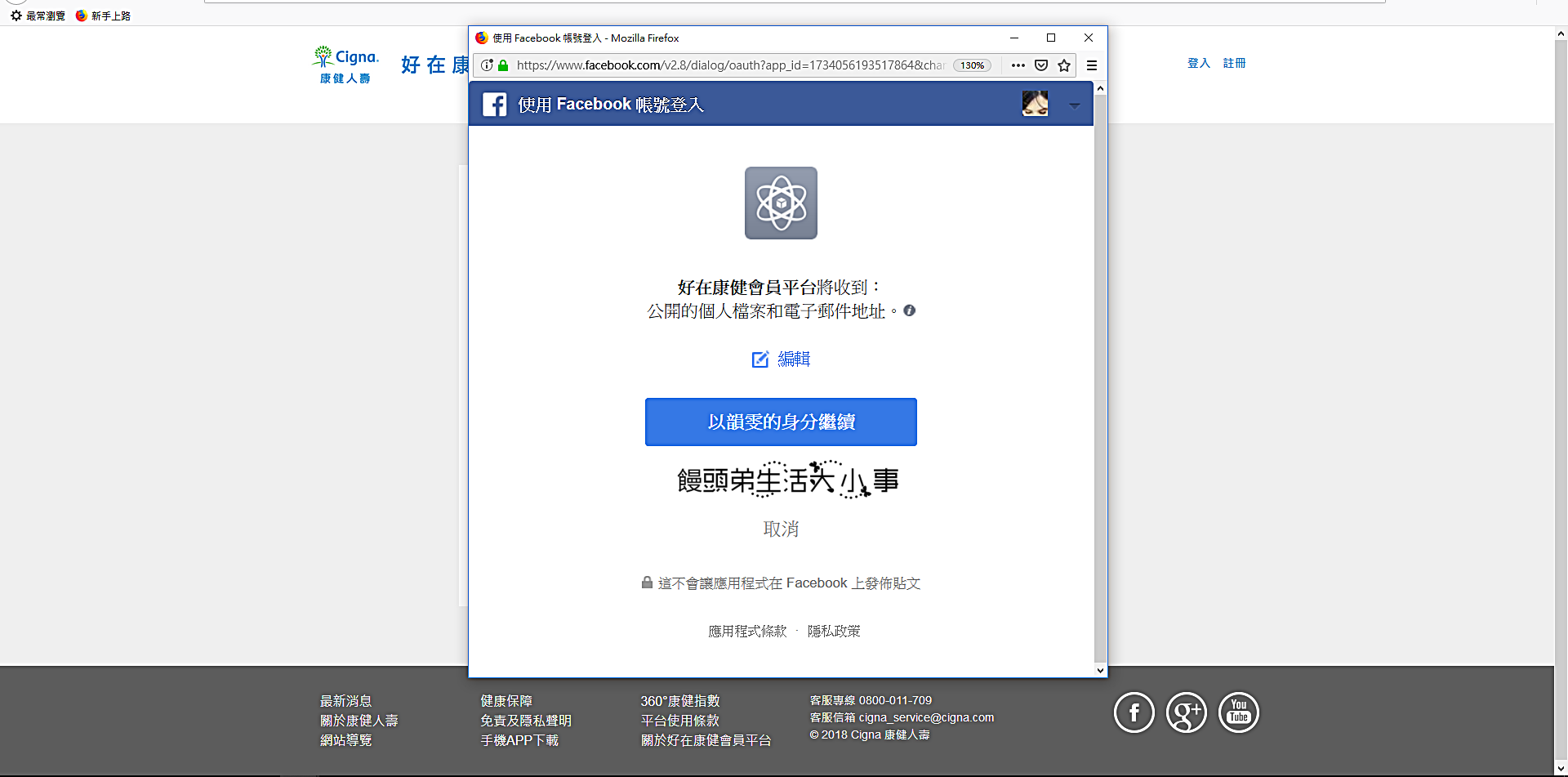
Task: Click the Save to Pocket icon
Action: (1041, 65)
